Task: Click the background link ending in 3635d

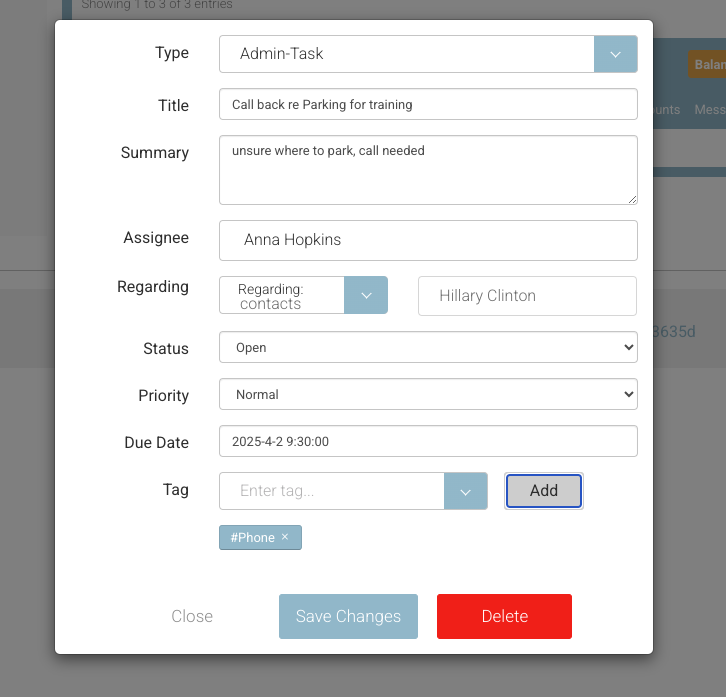Action: coord(674,331)
